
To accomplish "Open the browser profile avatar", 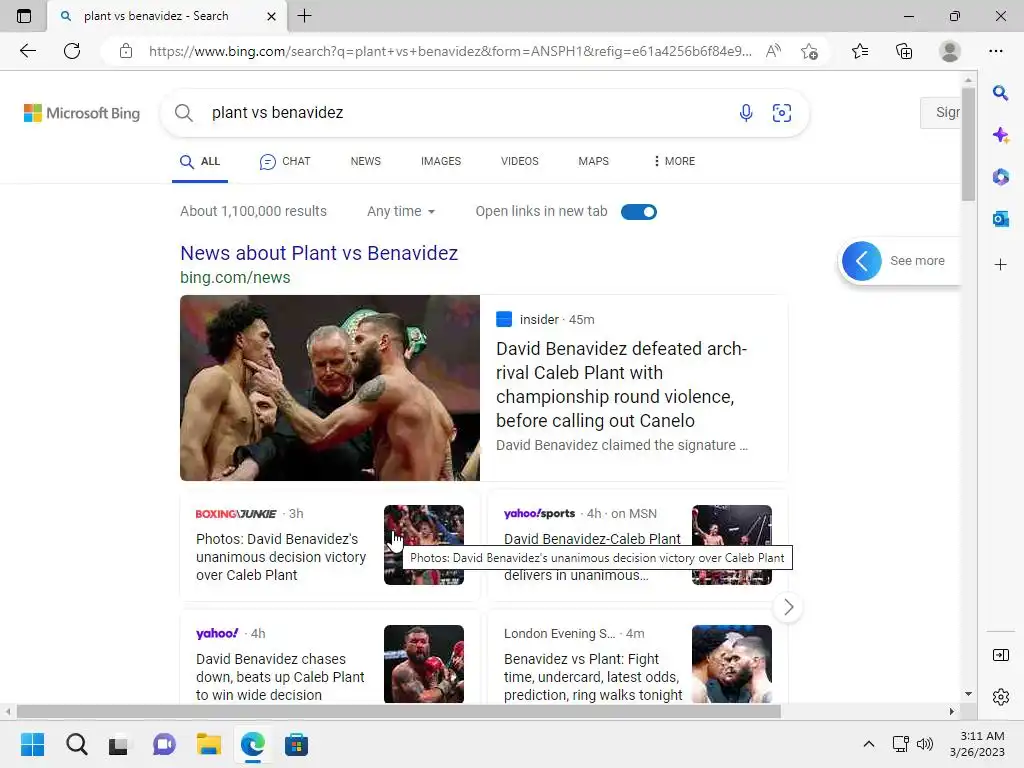I will pos(950,51).
